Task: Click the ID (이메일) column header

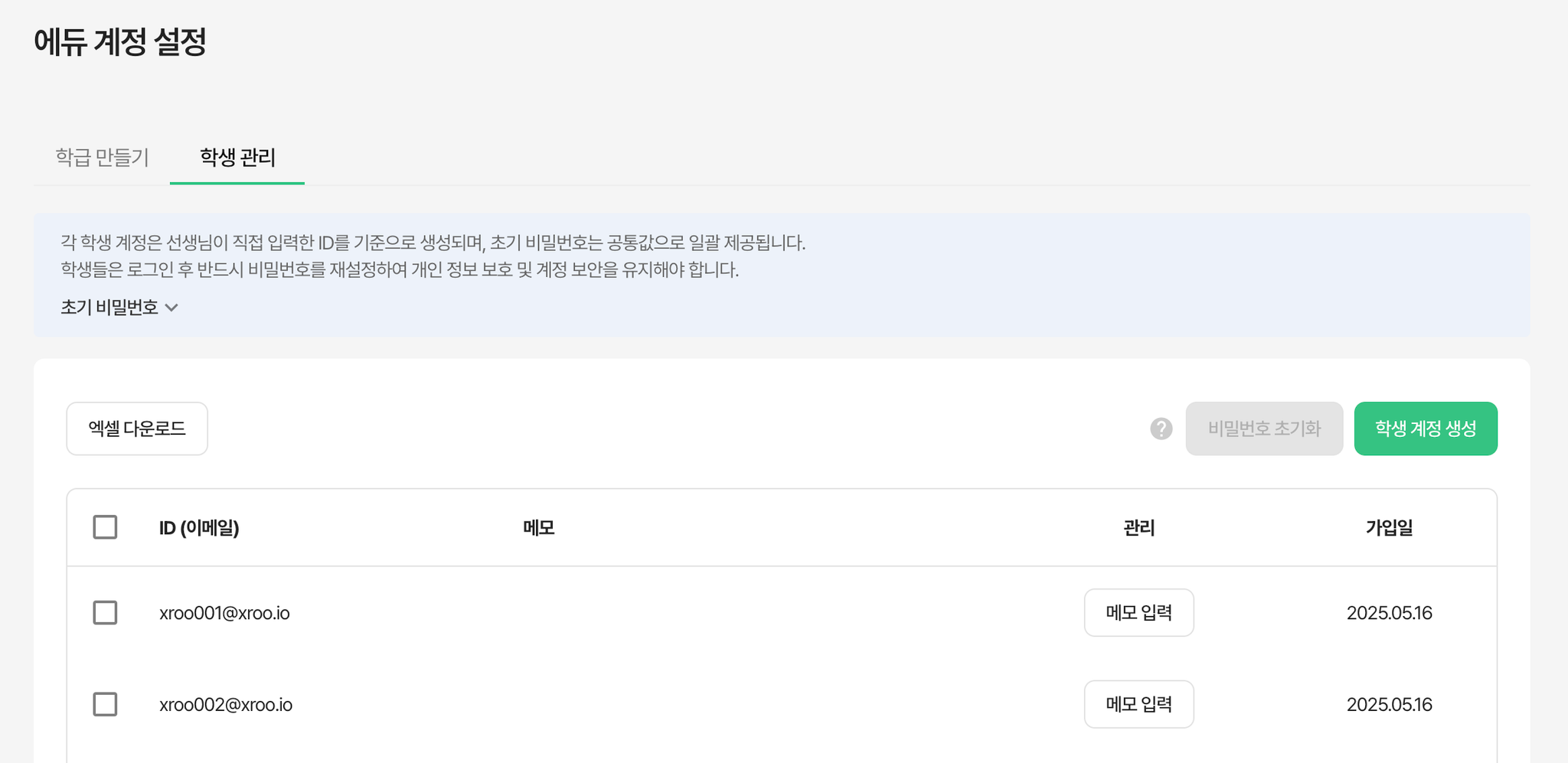Action: (199, 527)
